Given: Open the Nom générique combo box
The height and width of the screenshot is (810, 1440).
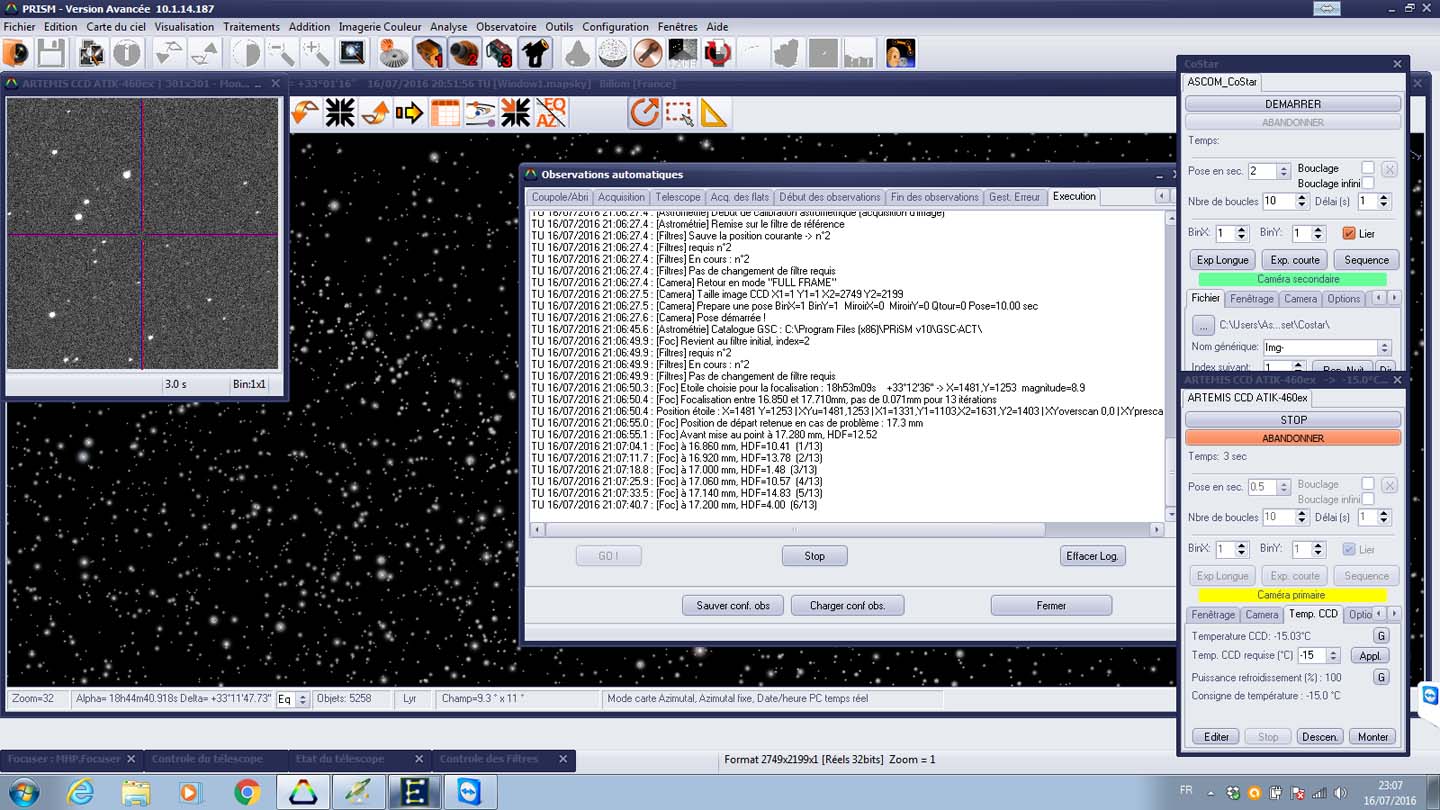Looking at the screenshot, I should [x=1384, y=347].
